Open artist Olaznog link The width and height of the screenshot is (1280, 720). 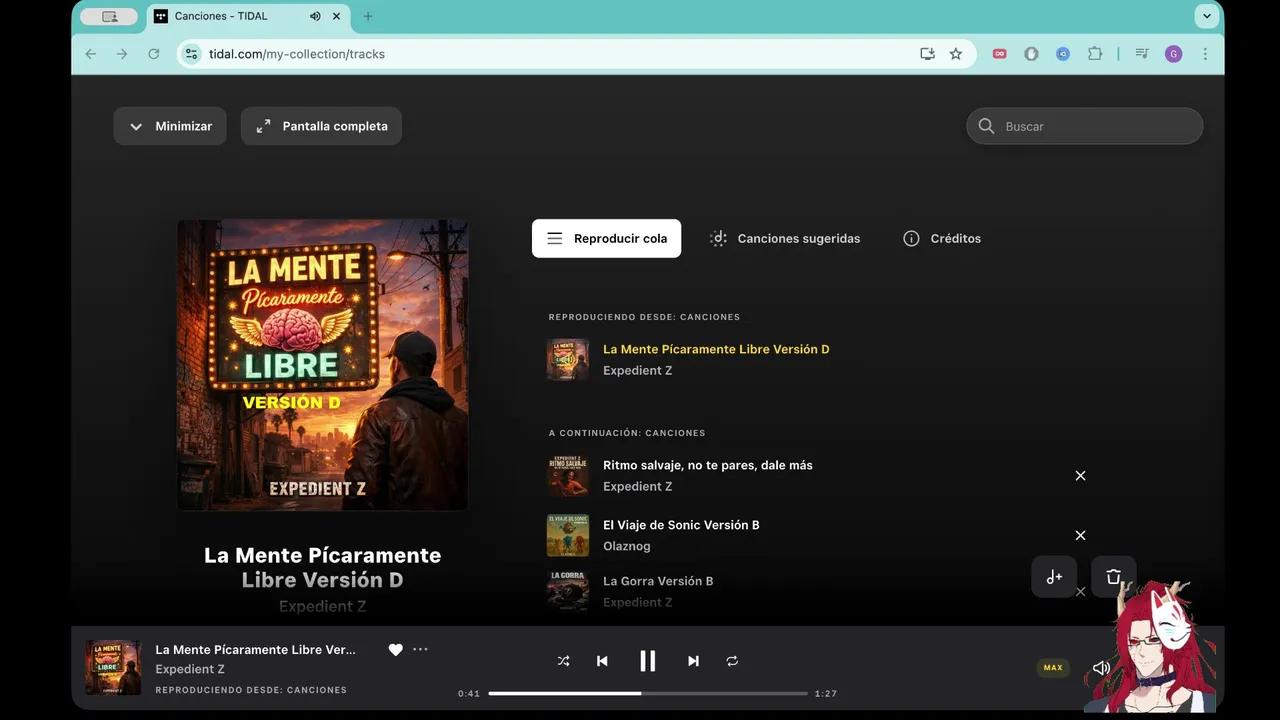[627, 546]
